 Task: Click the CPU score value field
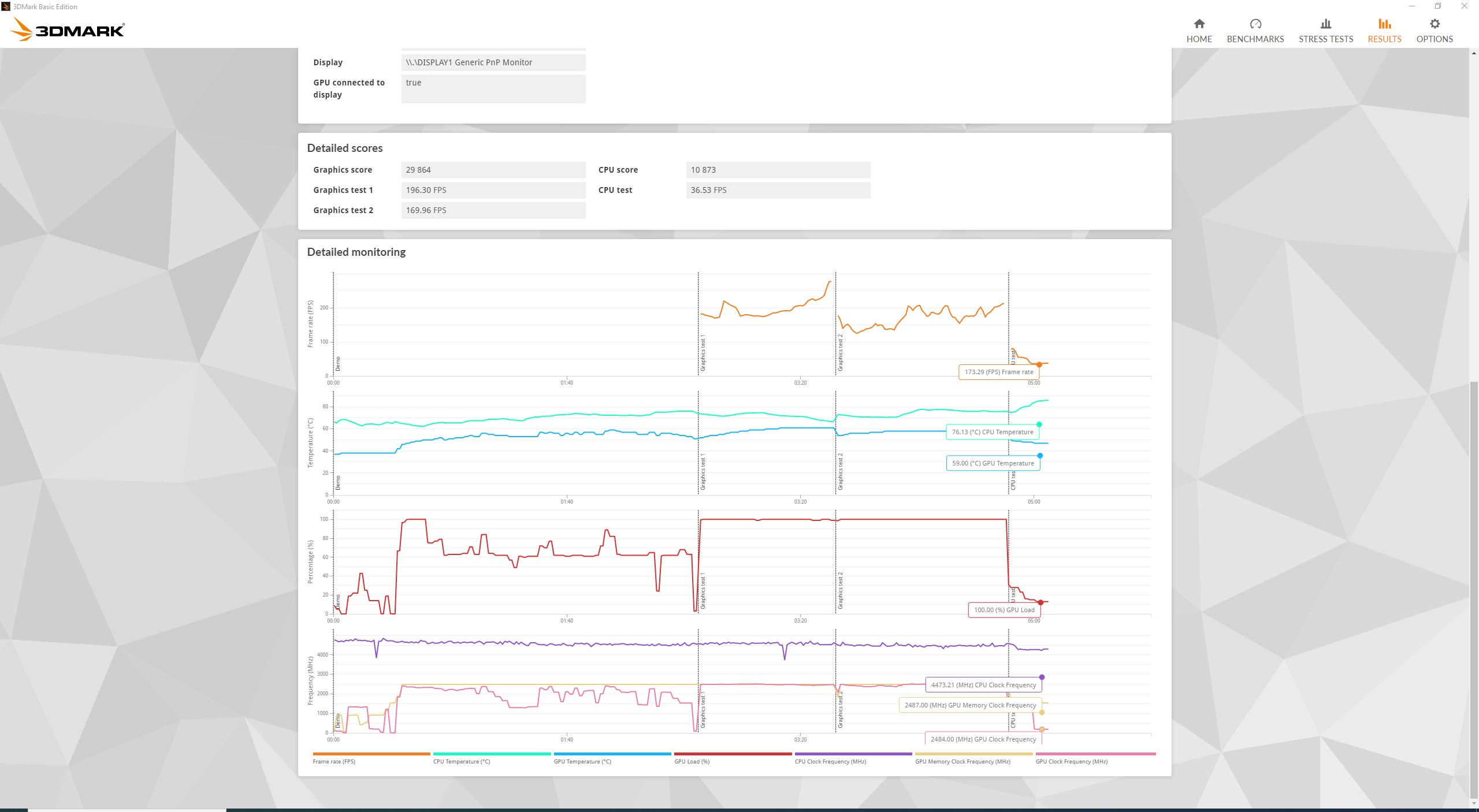click(778, 170)
